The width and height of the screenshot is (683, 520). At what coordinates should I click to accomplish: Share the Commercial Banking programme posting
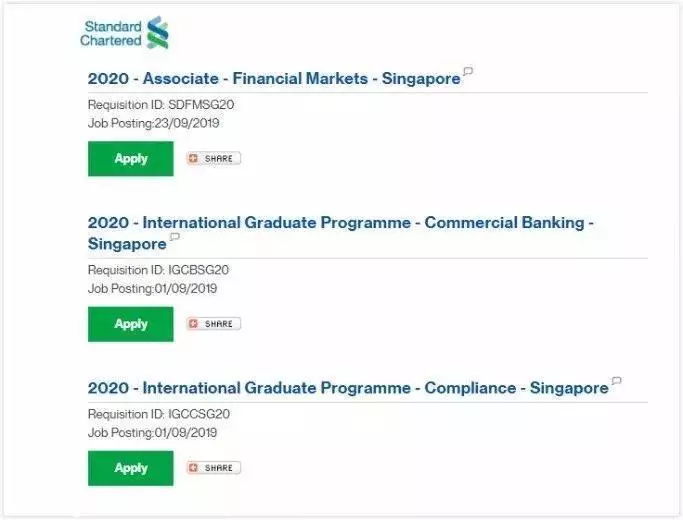[x=213, y=324]
